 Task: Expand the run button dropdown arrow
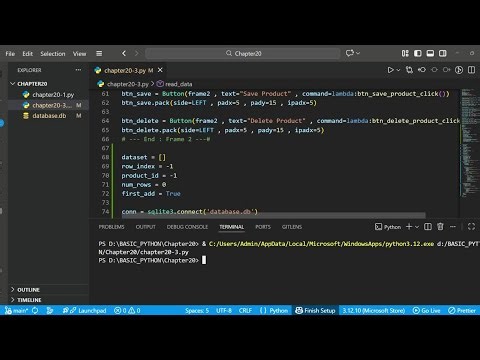[x=398, y=70]
